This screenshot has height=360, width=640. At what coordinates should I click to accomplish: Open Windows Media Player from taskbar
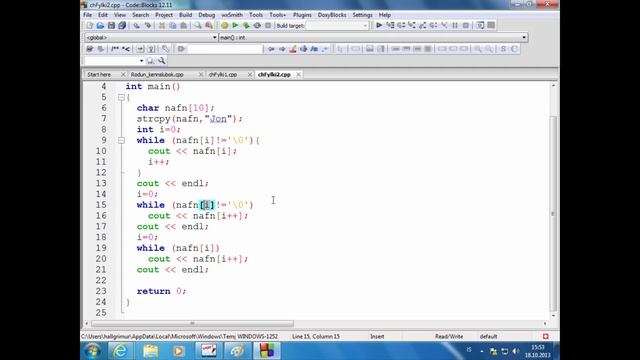coord(178,351)
